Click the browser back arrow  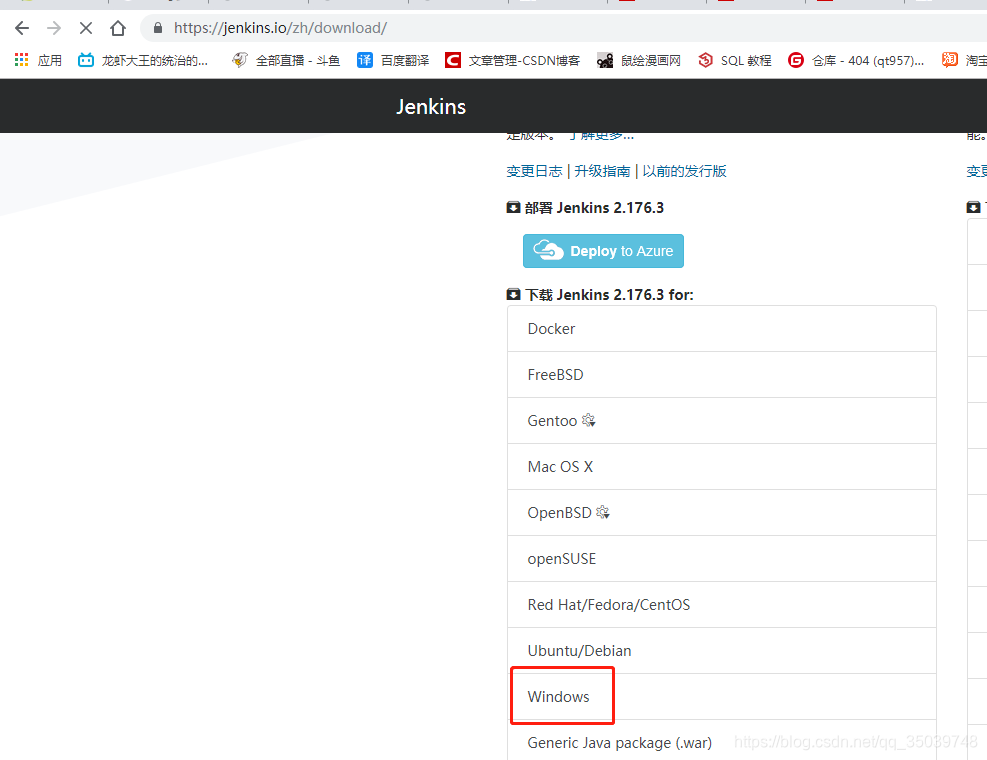tap(22, 28)
